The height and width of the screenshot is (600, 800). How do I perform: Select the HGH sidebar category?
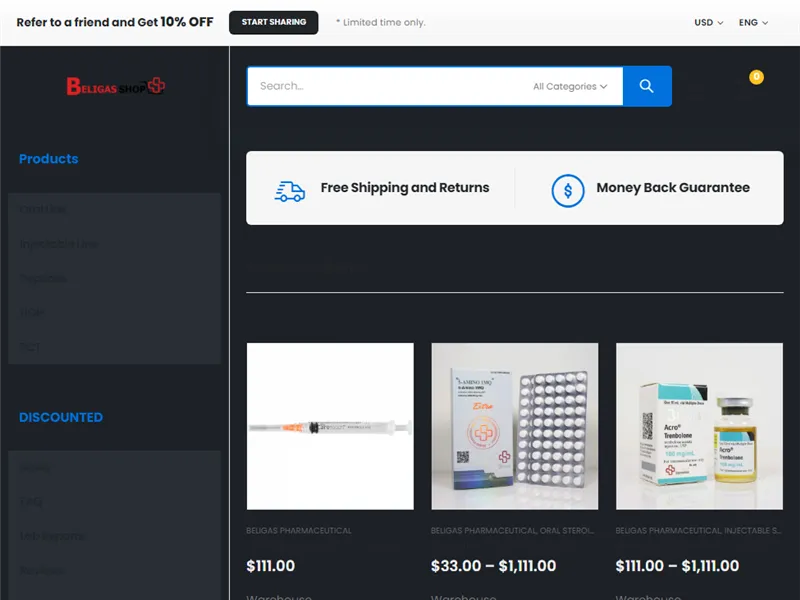click(x=32, y=312)
